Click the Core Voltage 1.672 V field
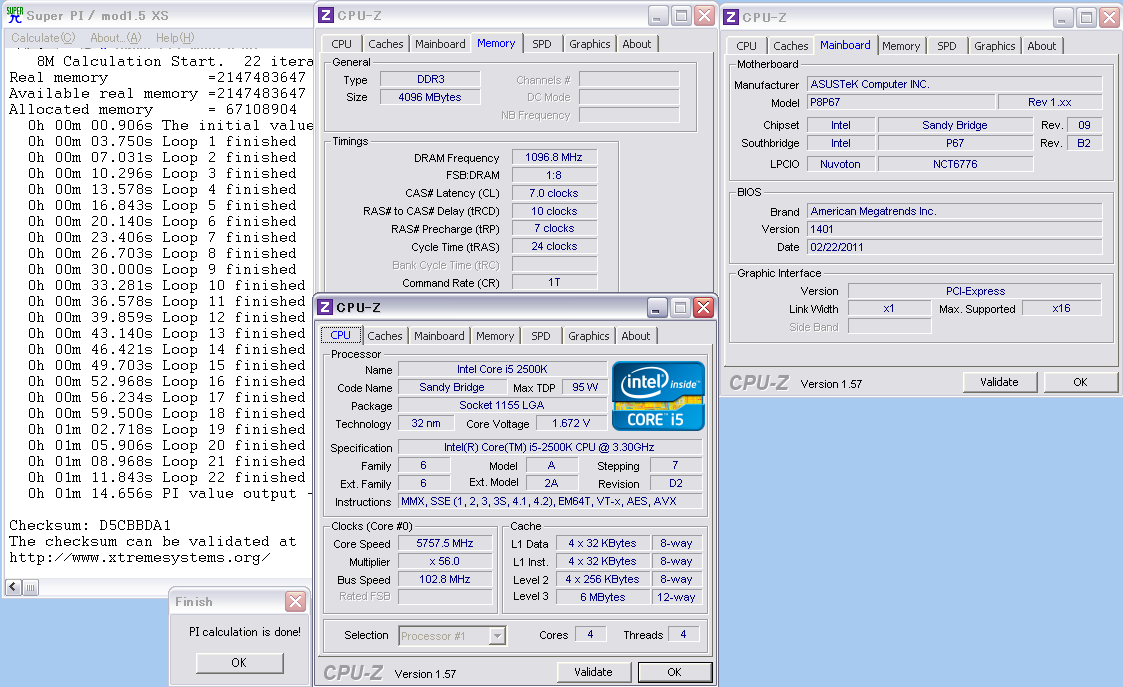Image resolution: width=1123 pixels, height=687 pixels. point(571,423)
